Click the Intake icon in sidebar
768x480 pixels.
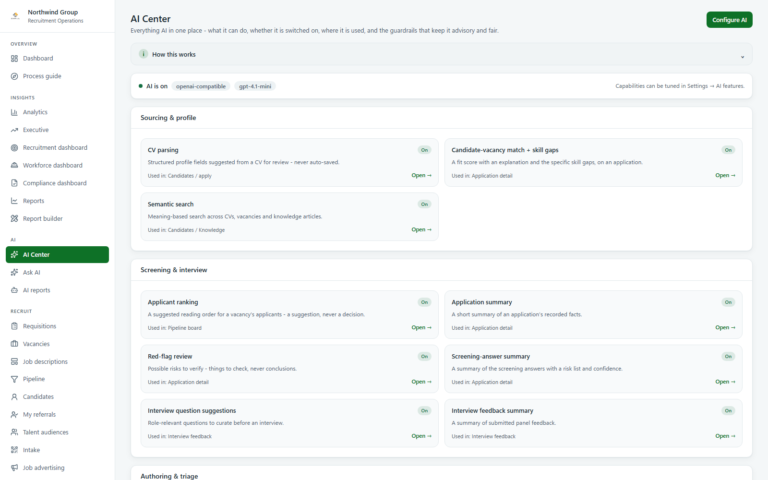tap(14, 450)
